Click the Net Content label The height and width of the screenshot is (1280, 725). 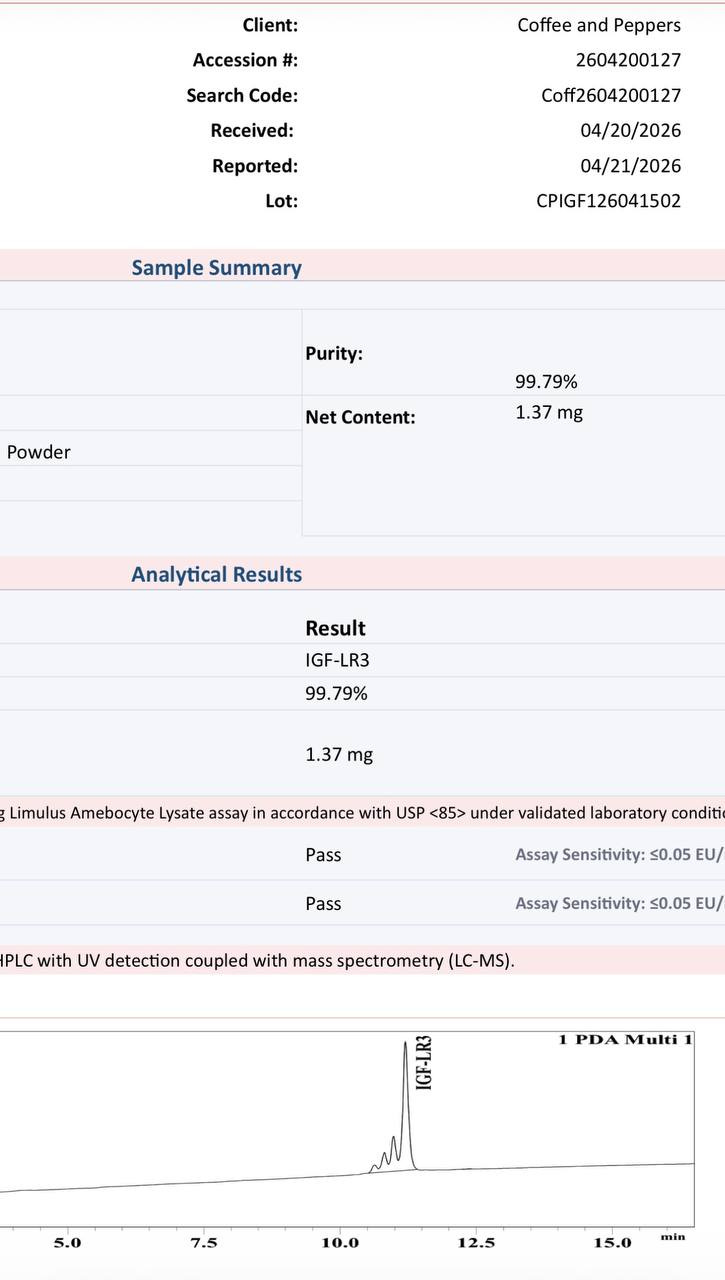click(x=360, y=417)
